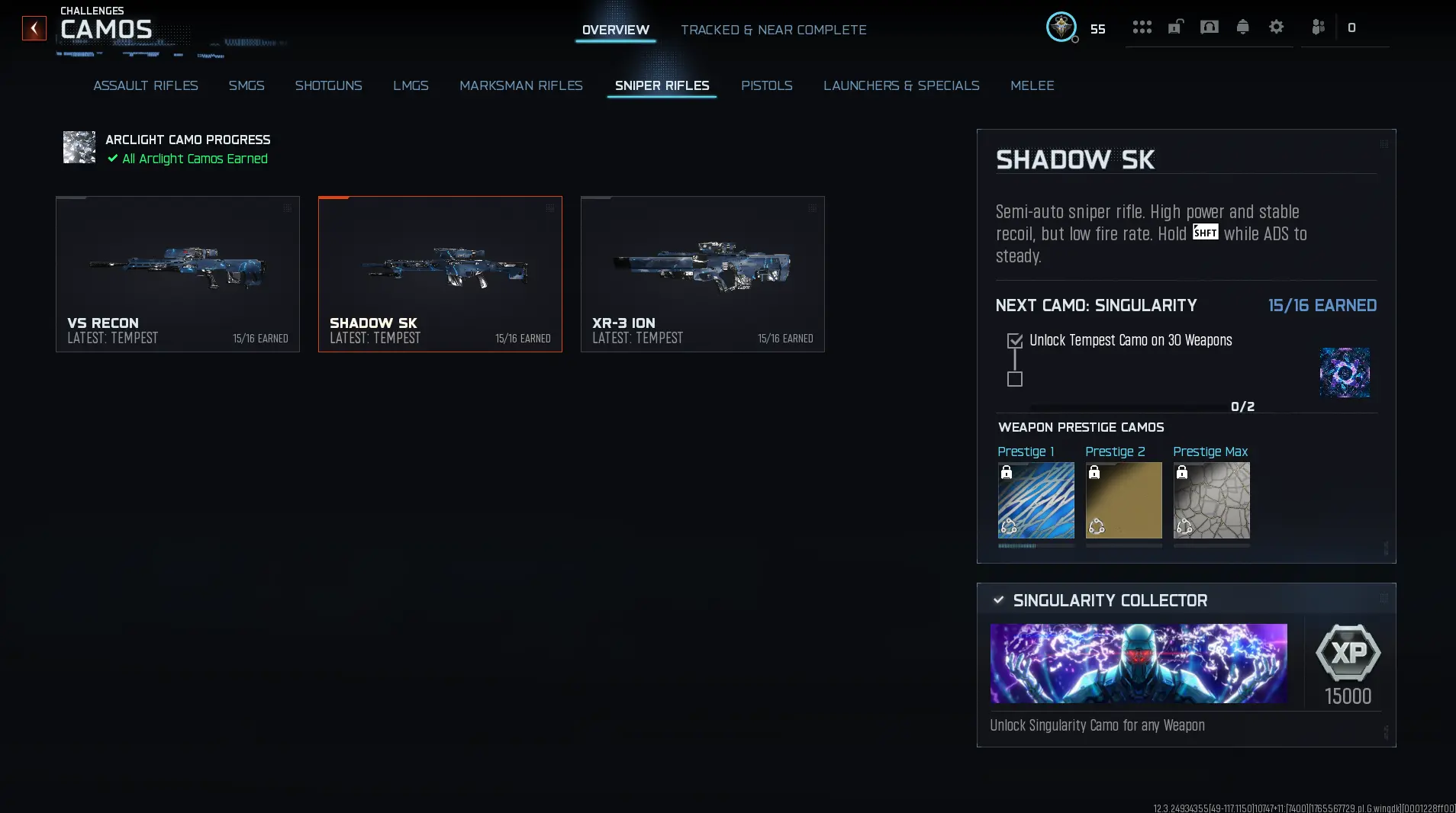Viewport: 1456px width, 813px height.
Task: Expand Singularity Collector panel corner icon
Action: [x=1384, y=599]
